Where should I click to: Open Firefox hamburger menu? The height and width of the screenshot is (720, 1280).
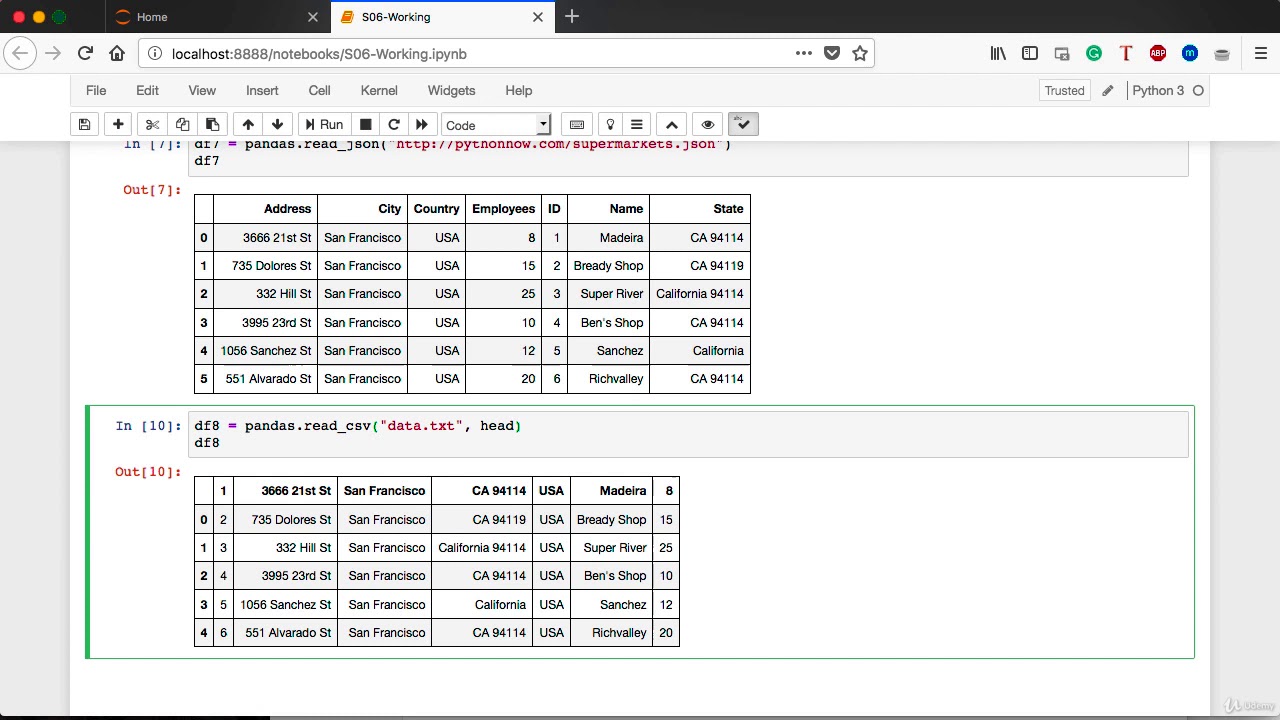(1260, 54)
